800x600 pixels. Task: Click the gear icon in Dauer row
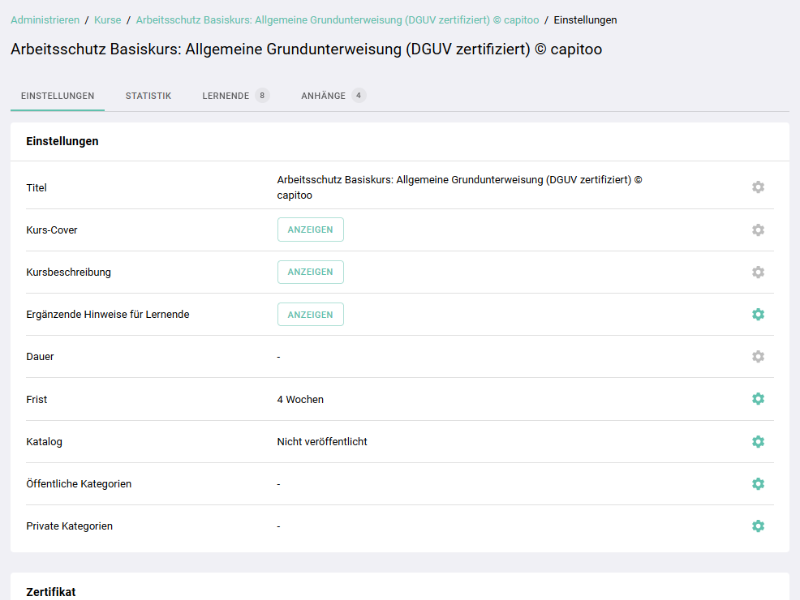[x=758, y=356]
